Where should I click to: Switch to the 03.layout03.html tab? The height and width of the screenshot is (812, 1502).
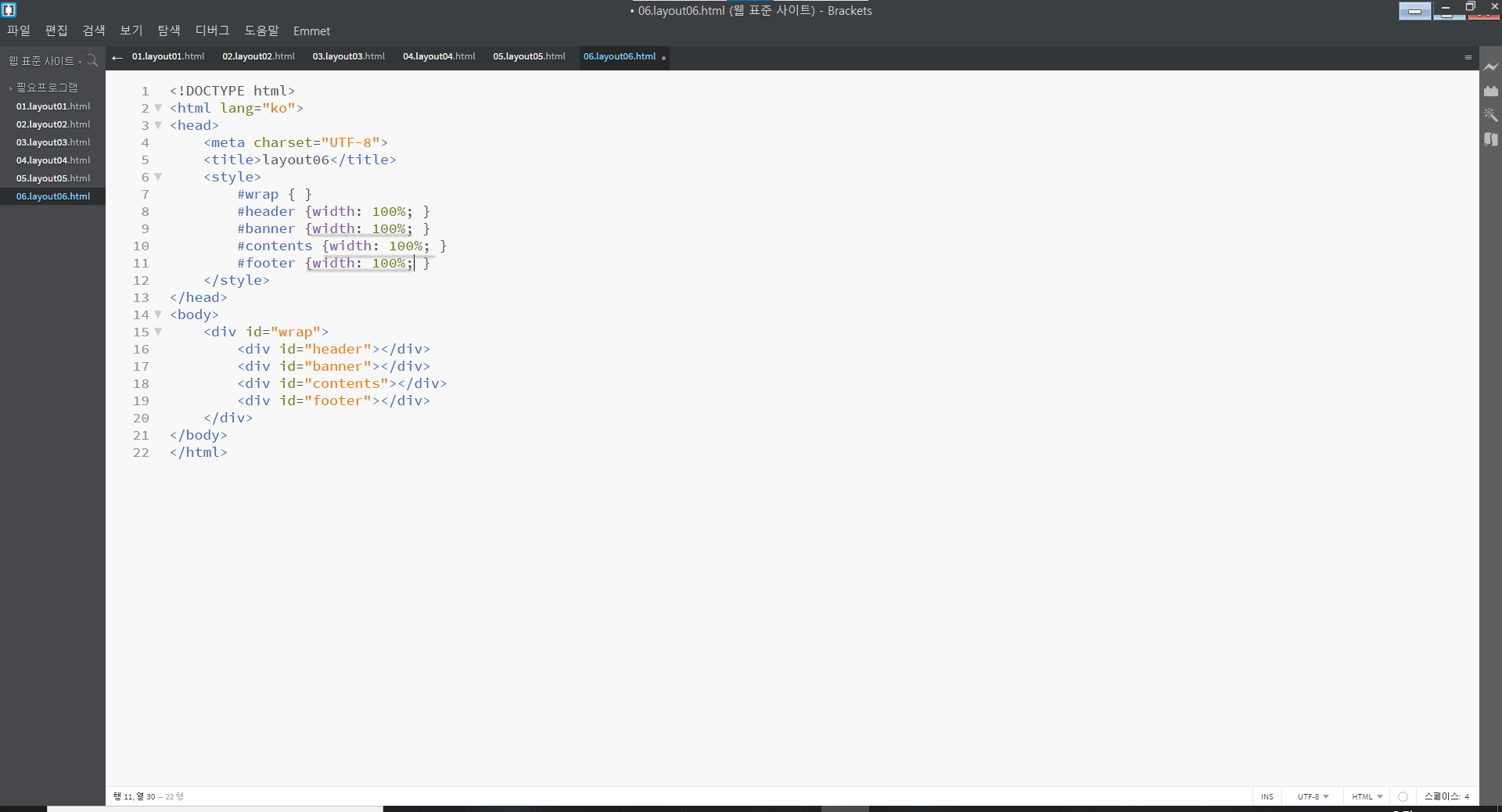349,56
